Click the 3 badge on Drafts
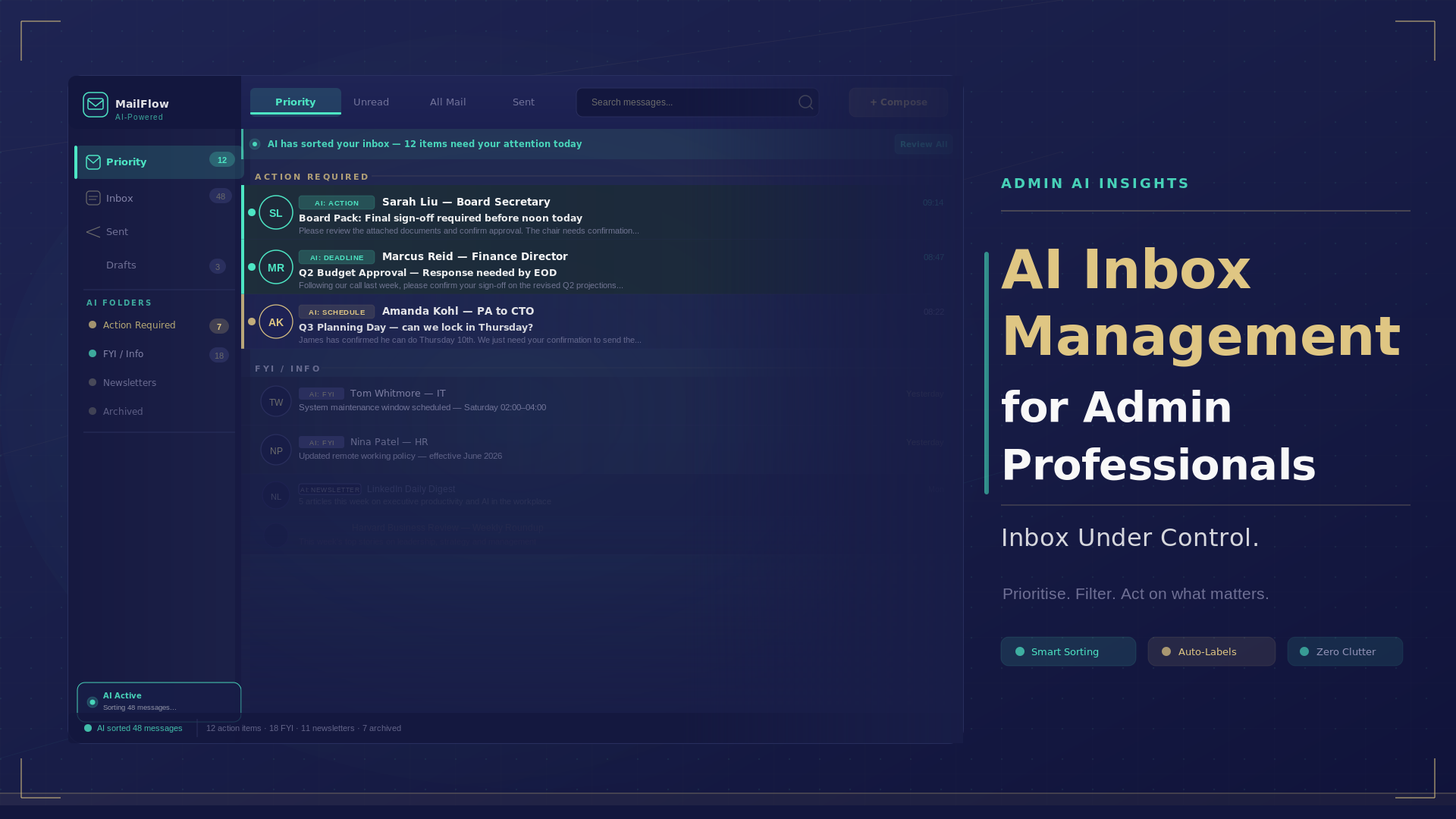This screenshot has width=1456, height=819. 218,267
